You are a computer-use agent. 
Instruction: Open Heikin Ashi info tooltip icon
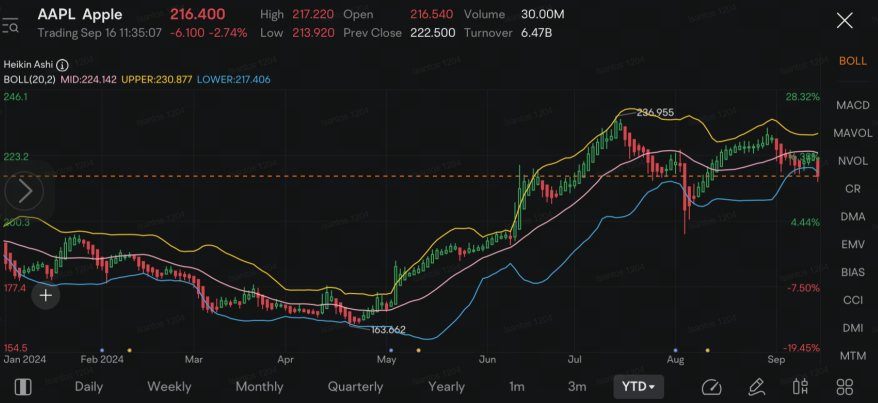[62, 65]
